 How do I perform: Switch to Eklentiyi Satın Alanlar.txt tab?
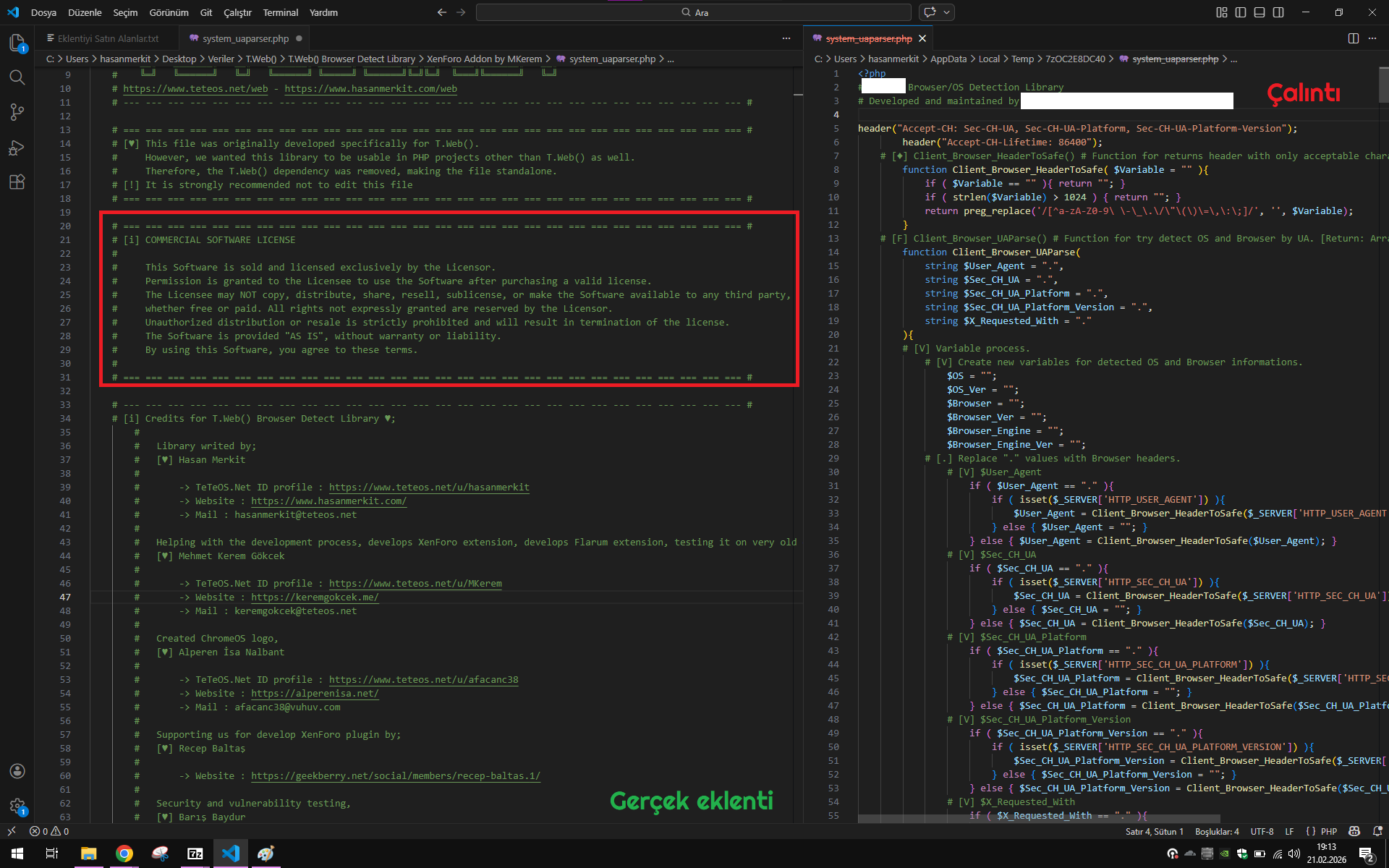[x=107, y=38]
